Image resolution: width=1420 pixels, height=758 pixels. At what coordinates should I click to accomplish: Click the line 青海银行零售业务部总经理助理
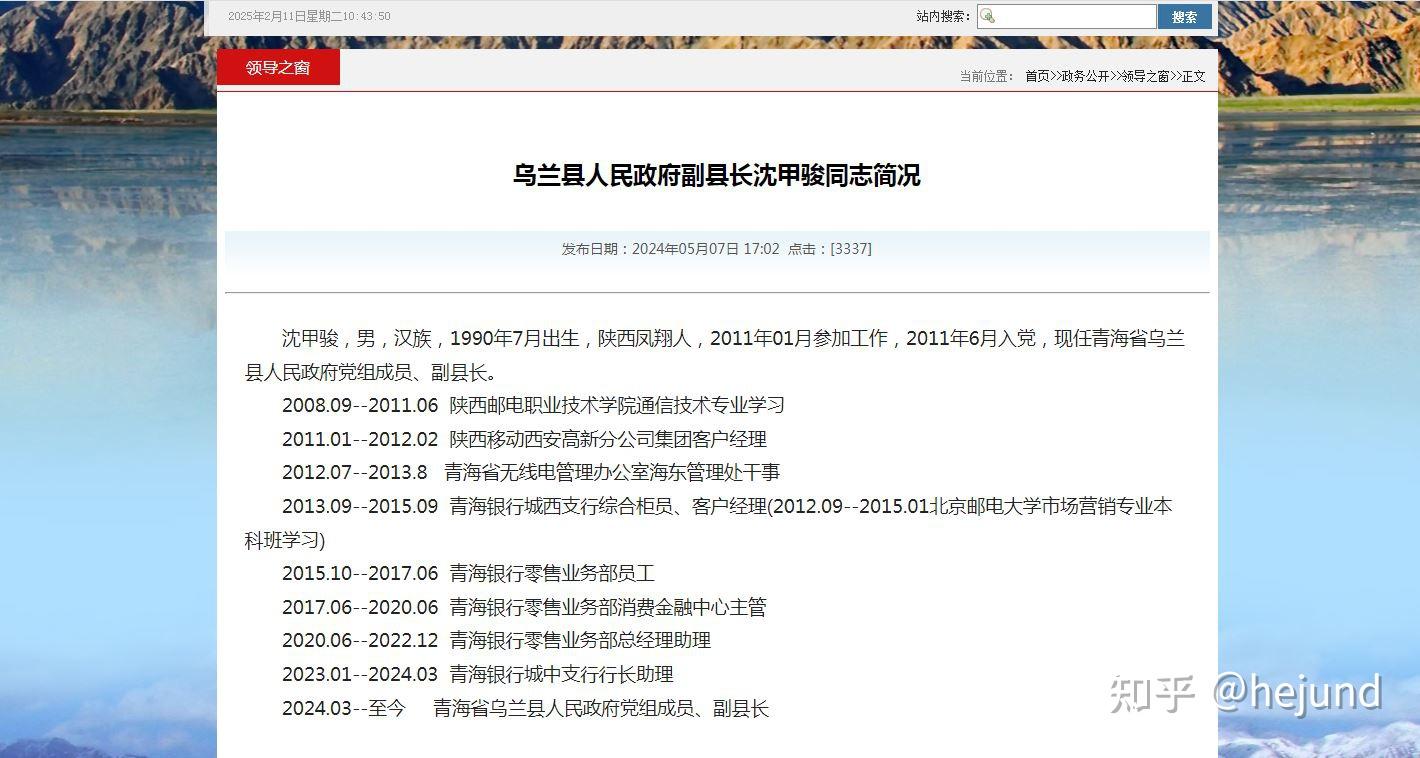[580, 640]
